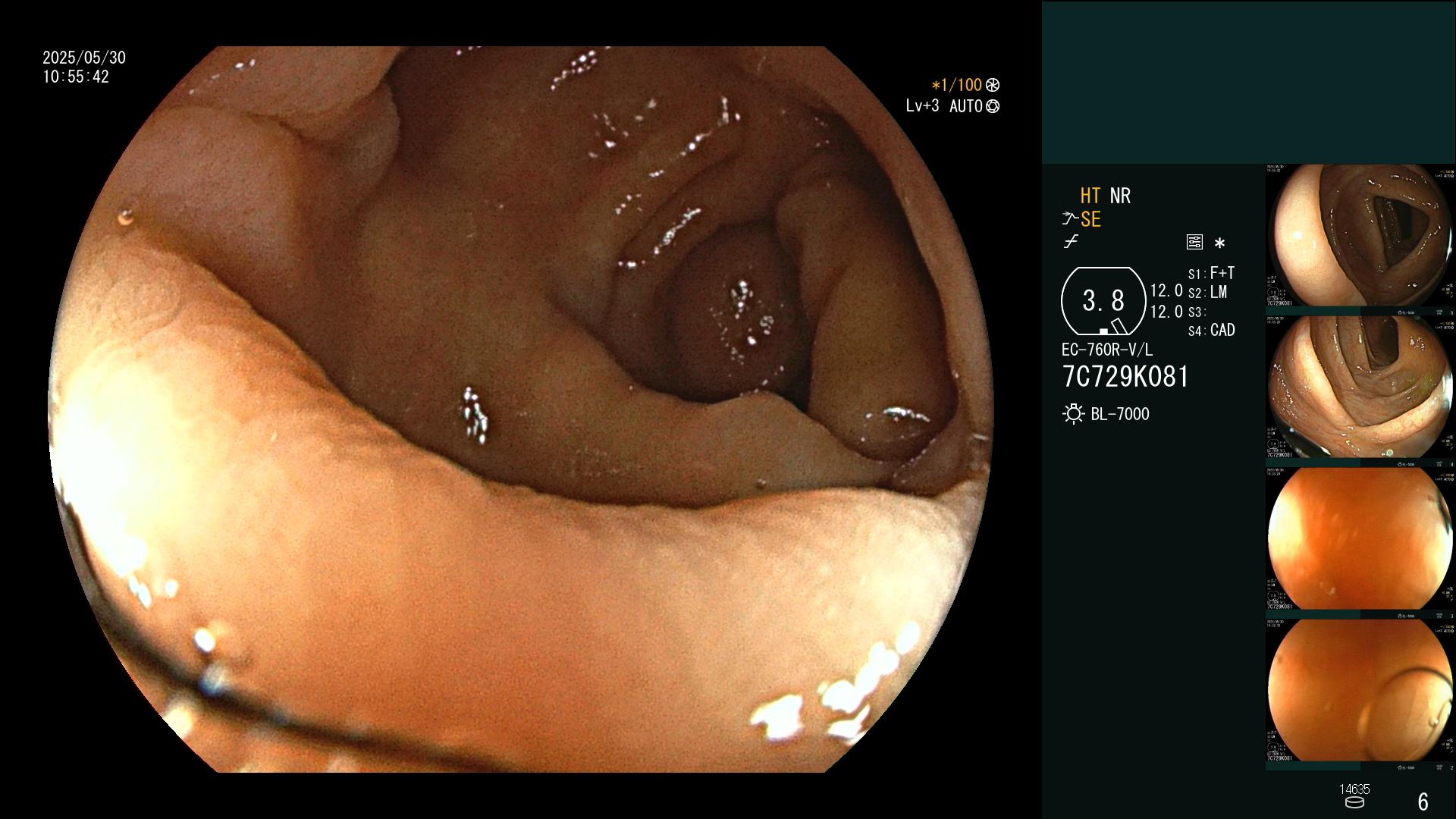This screenshot has width=1456, height=819.
Task: Click the Lv+3 brightness level text
Action: [922, 106]
